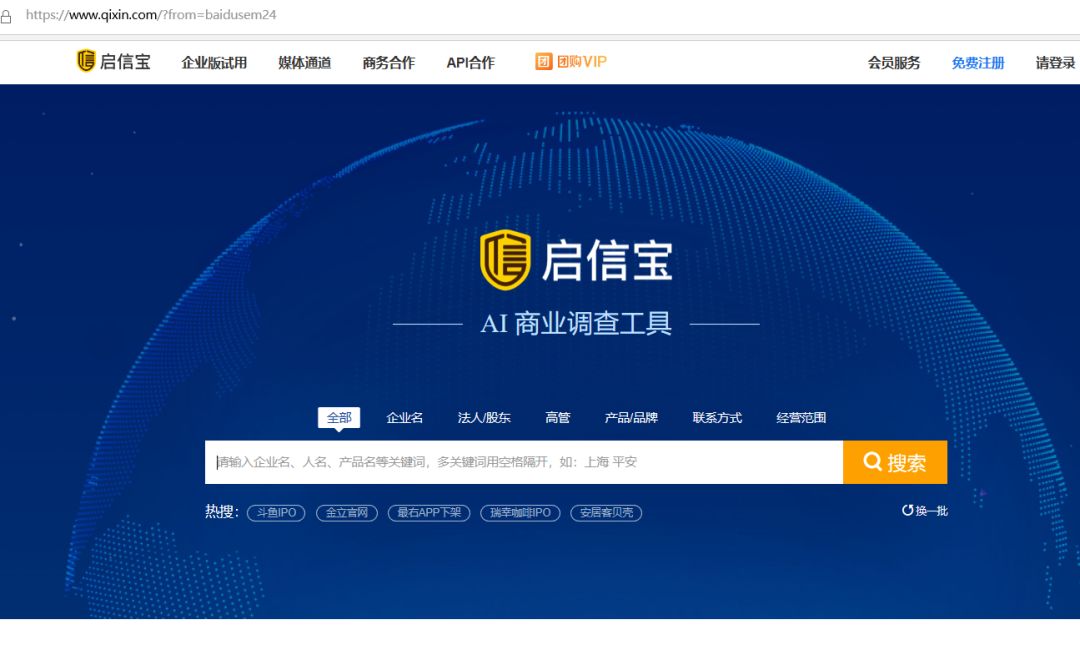Screen dimensions: 1080x660
Task: Select the 企业名 search tab
Action: click(404, 417)
